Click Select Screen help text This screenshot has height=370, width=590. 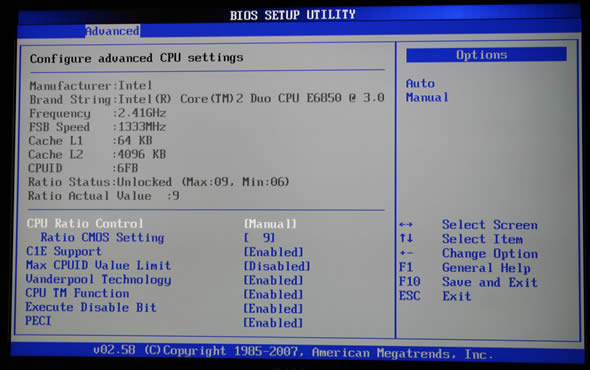pyautogui.click(x=490, y=225)
